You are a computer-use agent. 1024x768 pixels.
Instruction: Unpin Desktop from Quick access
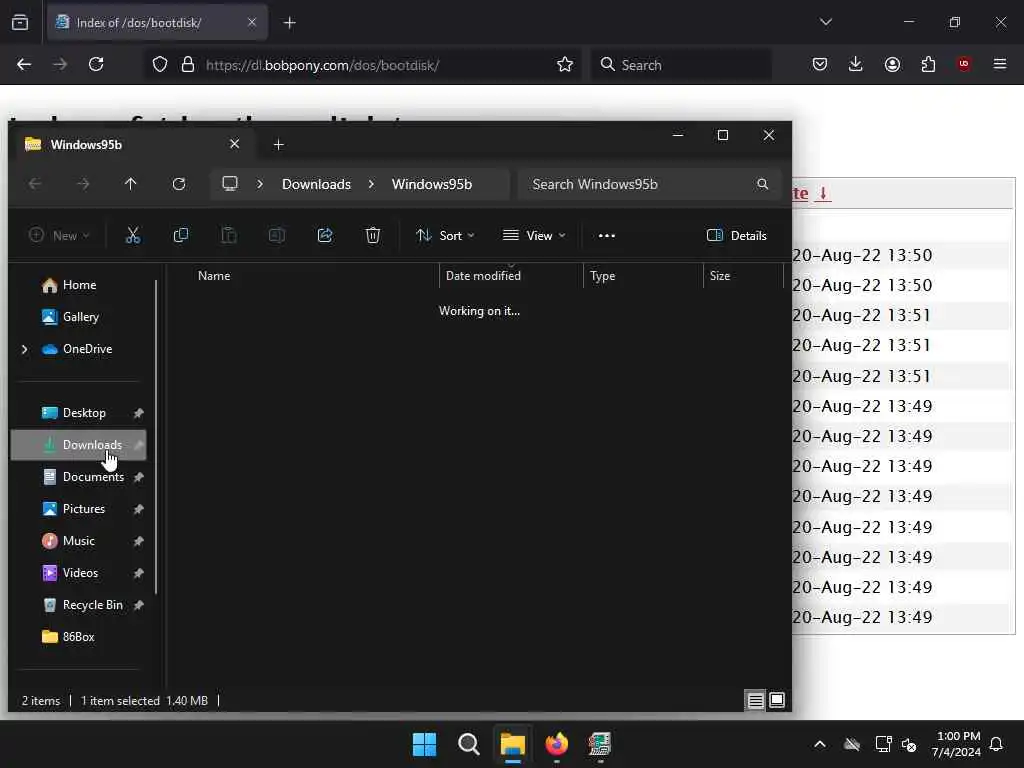(138, 413)
